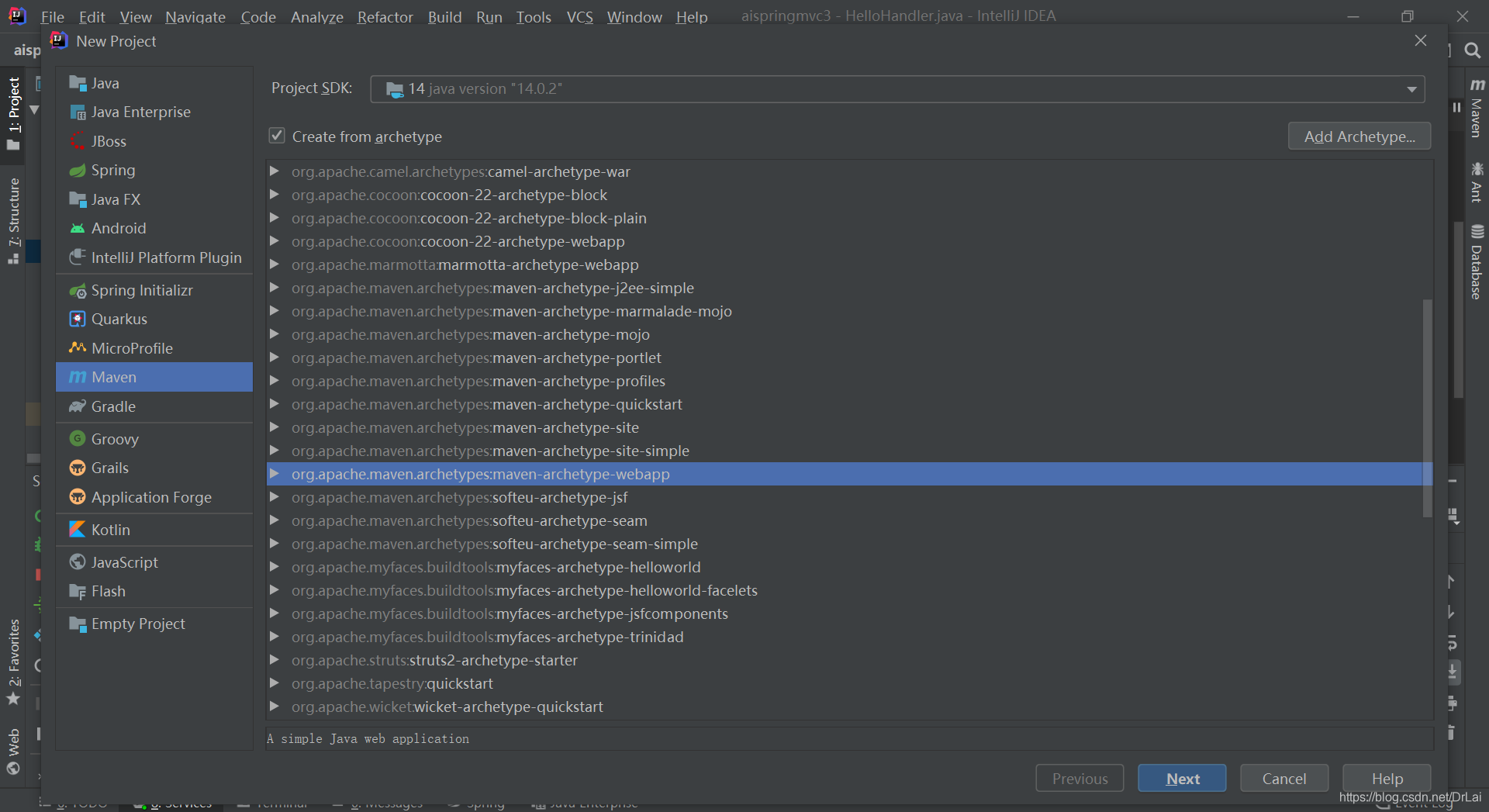Expand maven-archetype-quickstart node

(274, 404)
